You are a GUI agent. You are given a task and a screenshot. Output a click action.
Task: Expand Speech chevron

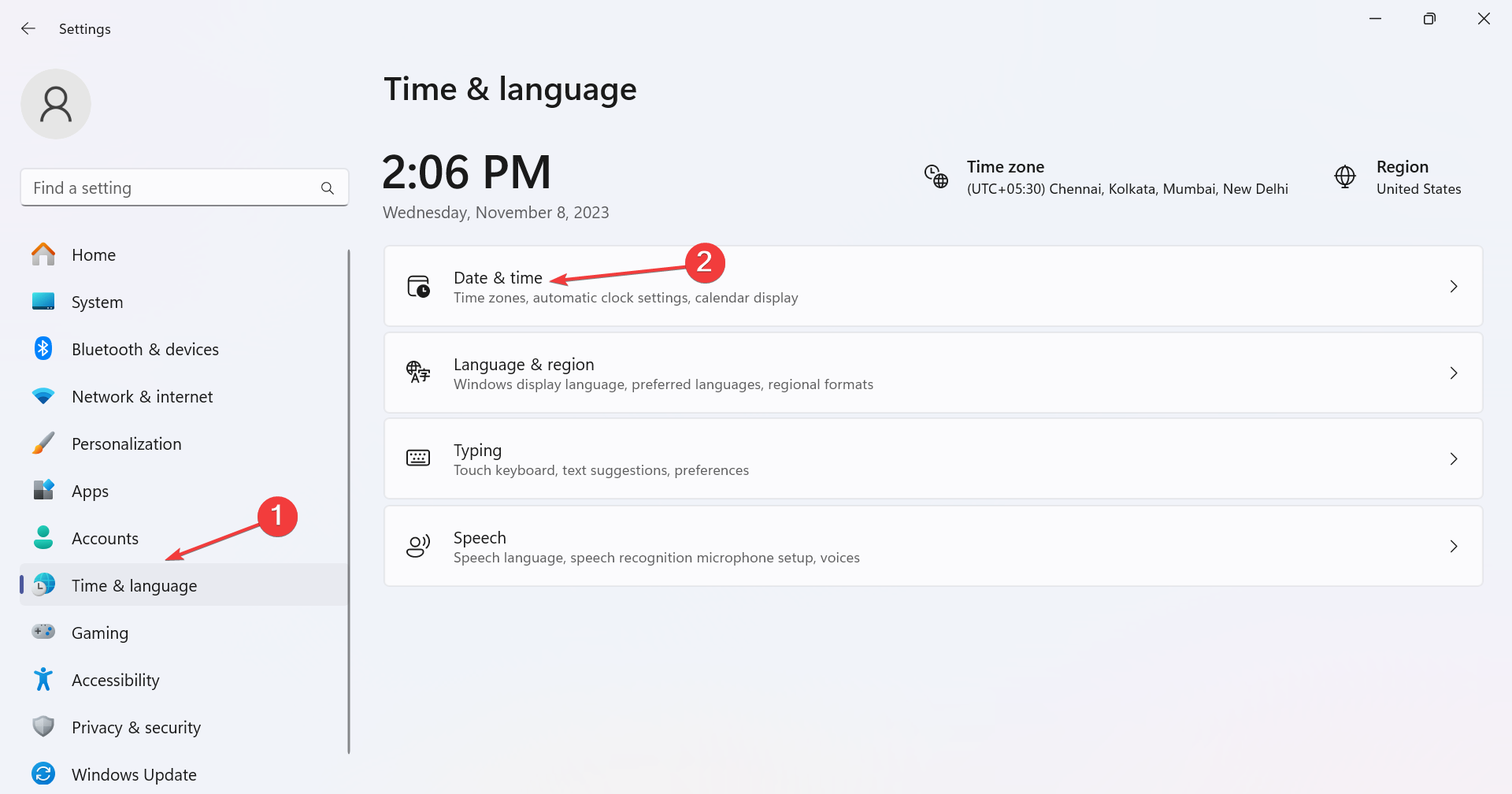pyautogui.click(x=1454, y=546)
